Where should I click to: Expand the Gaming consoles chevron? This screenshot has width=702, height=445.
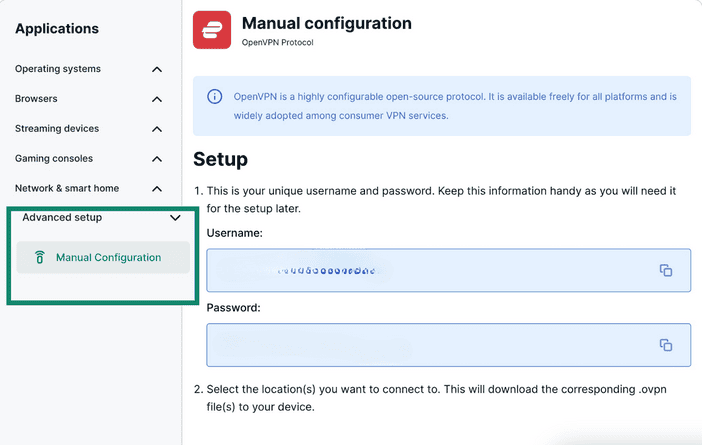point(157,159)
